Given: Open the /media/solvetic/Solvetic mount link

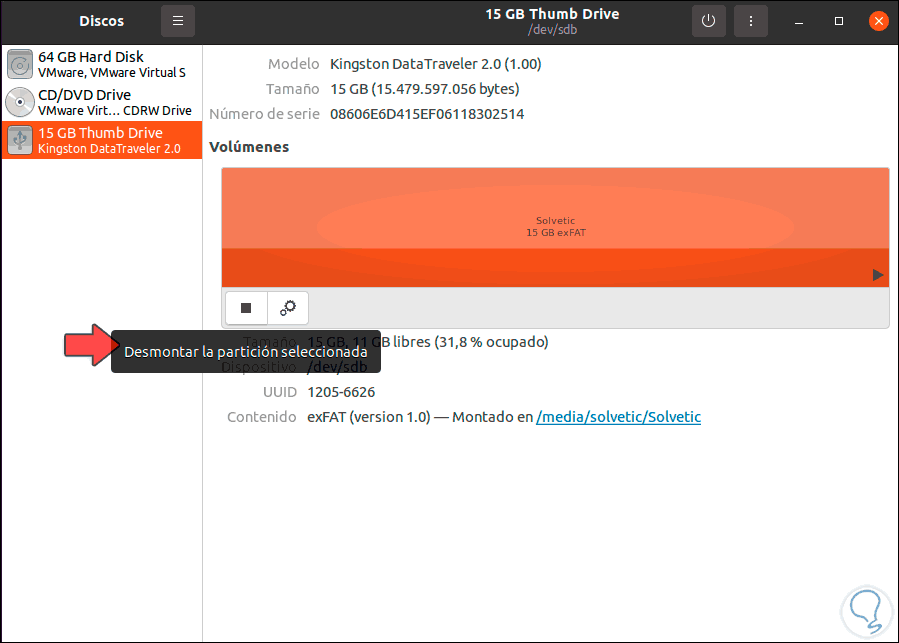Looking at the screenshot, I should [618, 417].
